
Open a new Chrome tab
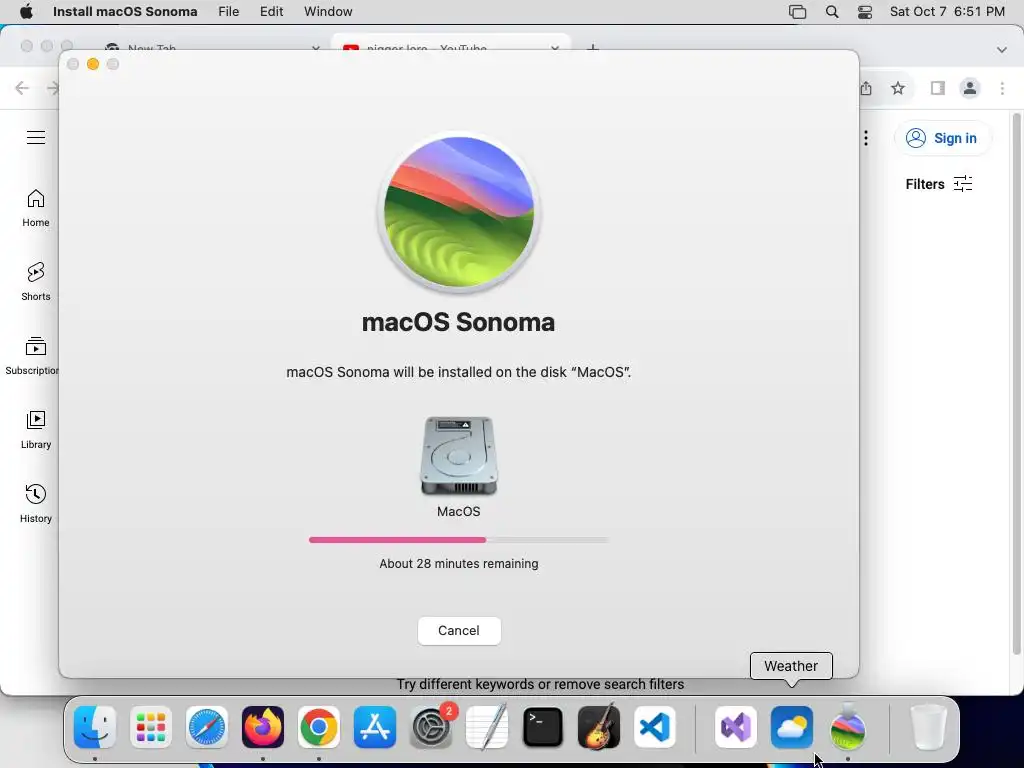coord(592,48)
